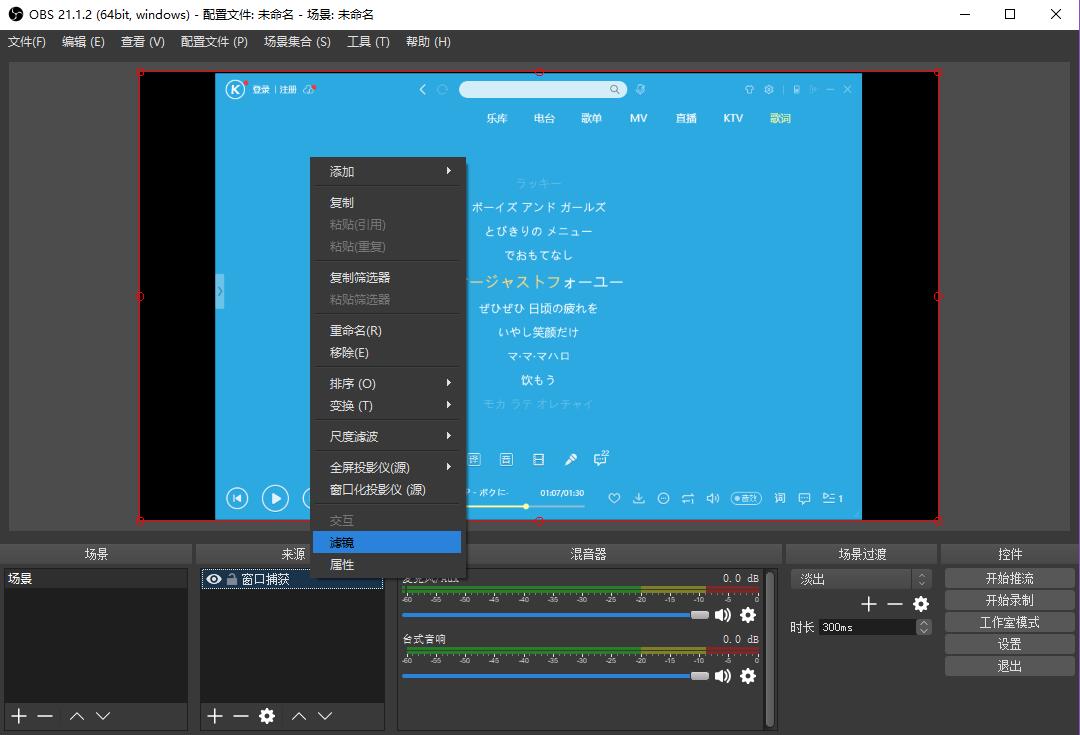Click the heart favorite icon in the player
The image size is (1080, 735).
(613, 497)
